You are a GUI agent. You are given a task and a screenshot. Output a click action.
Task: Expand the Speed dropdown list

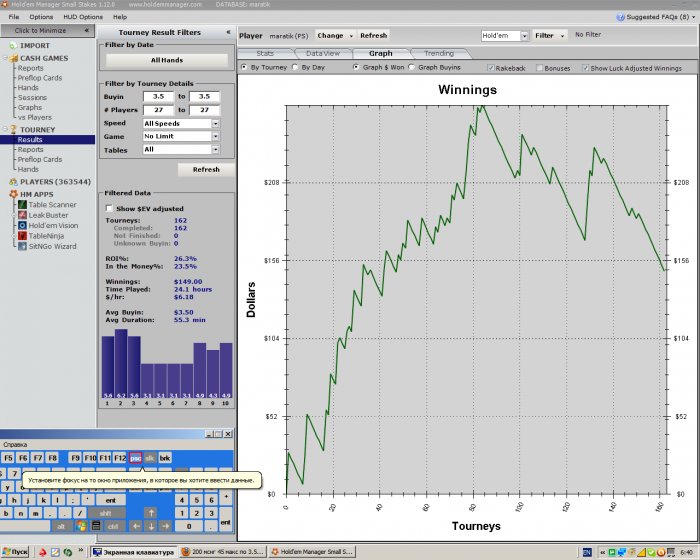click(215, 123)
